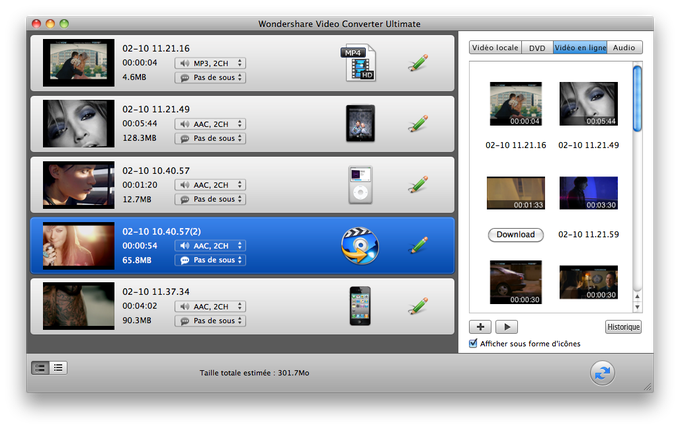Click the iPhone output device icon
Image resolution: width=680 pixels, height=429 pixels.
coord(360,306)
